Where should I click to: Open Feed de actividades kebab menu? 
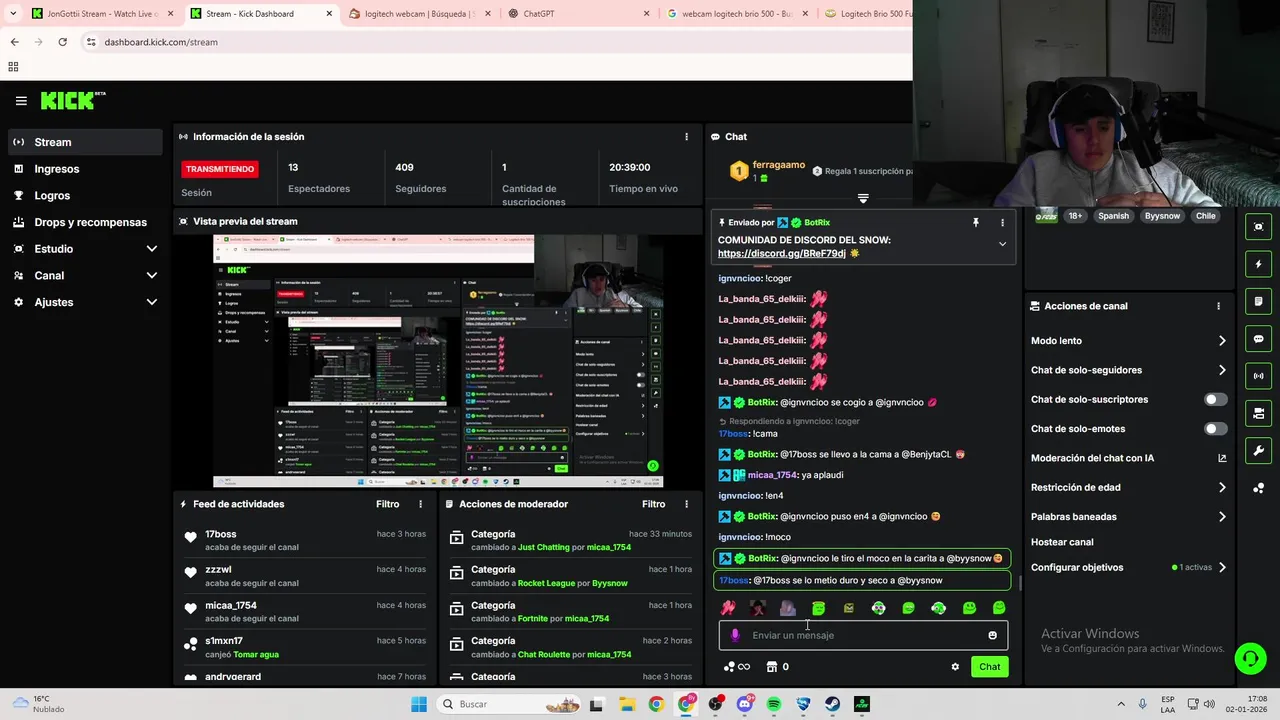[420, 504]
